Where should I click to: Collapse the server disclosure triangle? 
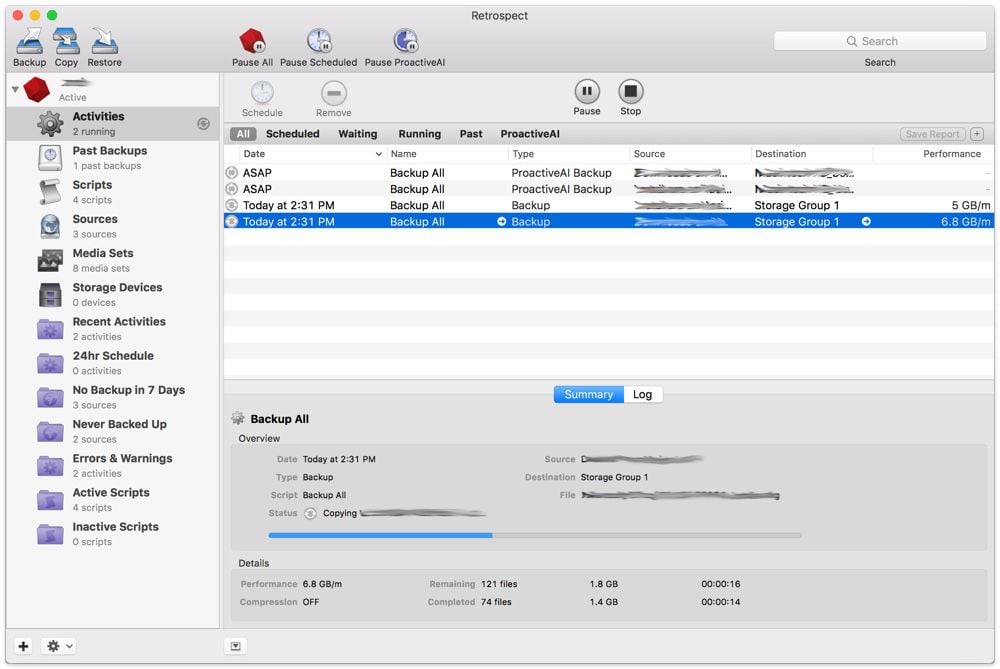15,89
